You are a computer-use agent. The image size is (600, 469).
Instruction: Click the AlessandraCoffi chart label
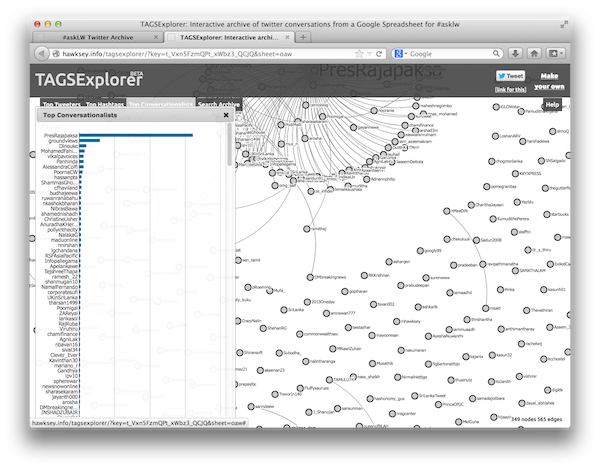pyautogui.click(x=60, y=167)
